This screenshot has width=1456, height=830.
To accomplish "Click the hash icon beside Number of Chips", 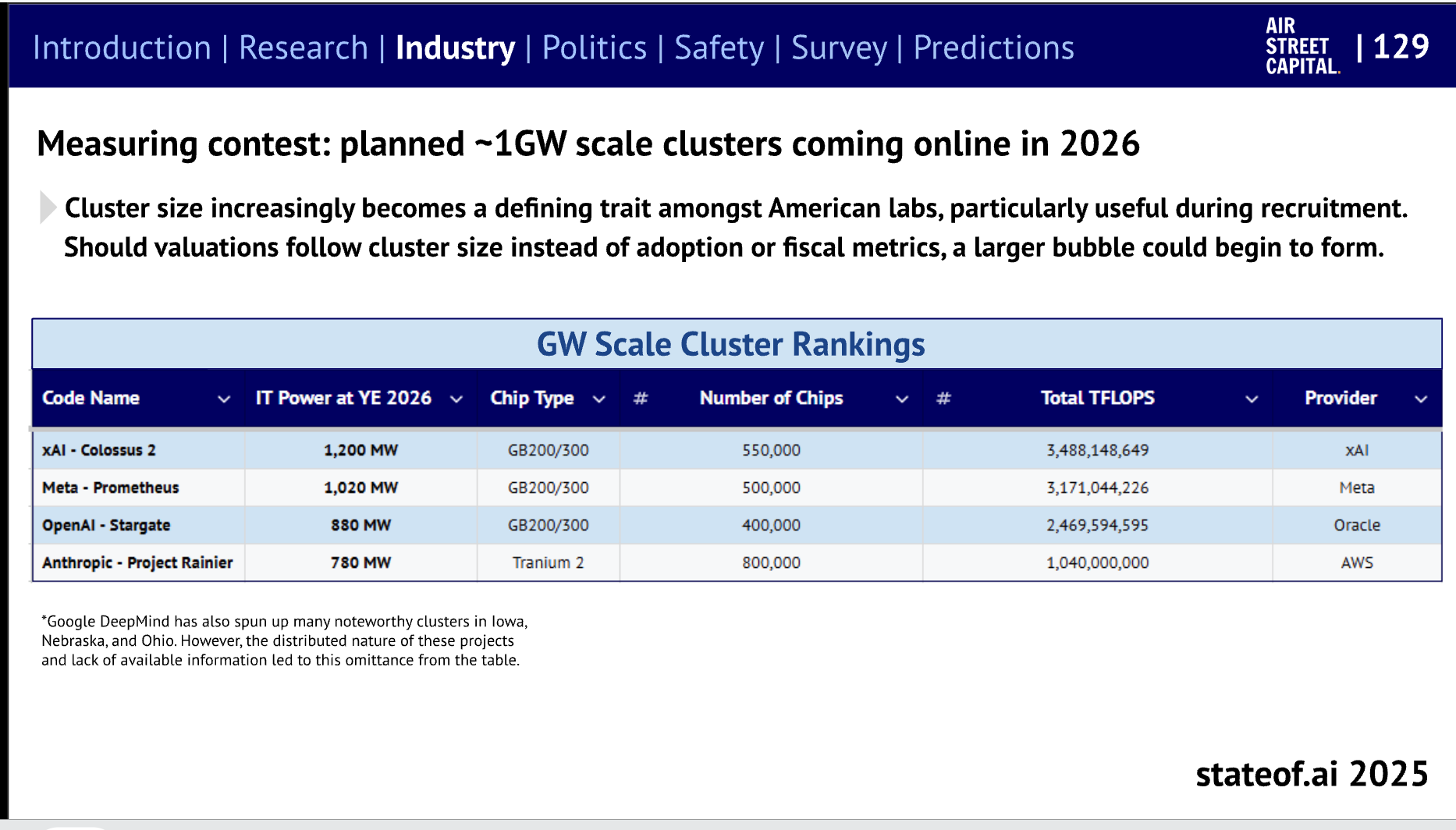I will tap(641, 399).
